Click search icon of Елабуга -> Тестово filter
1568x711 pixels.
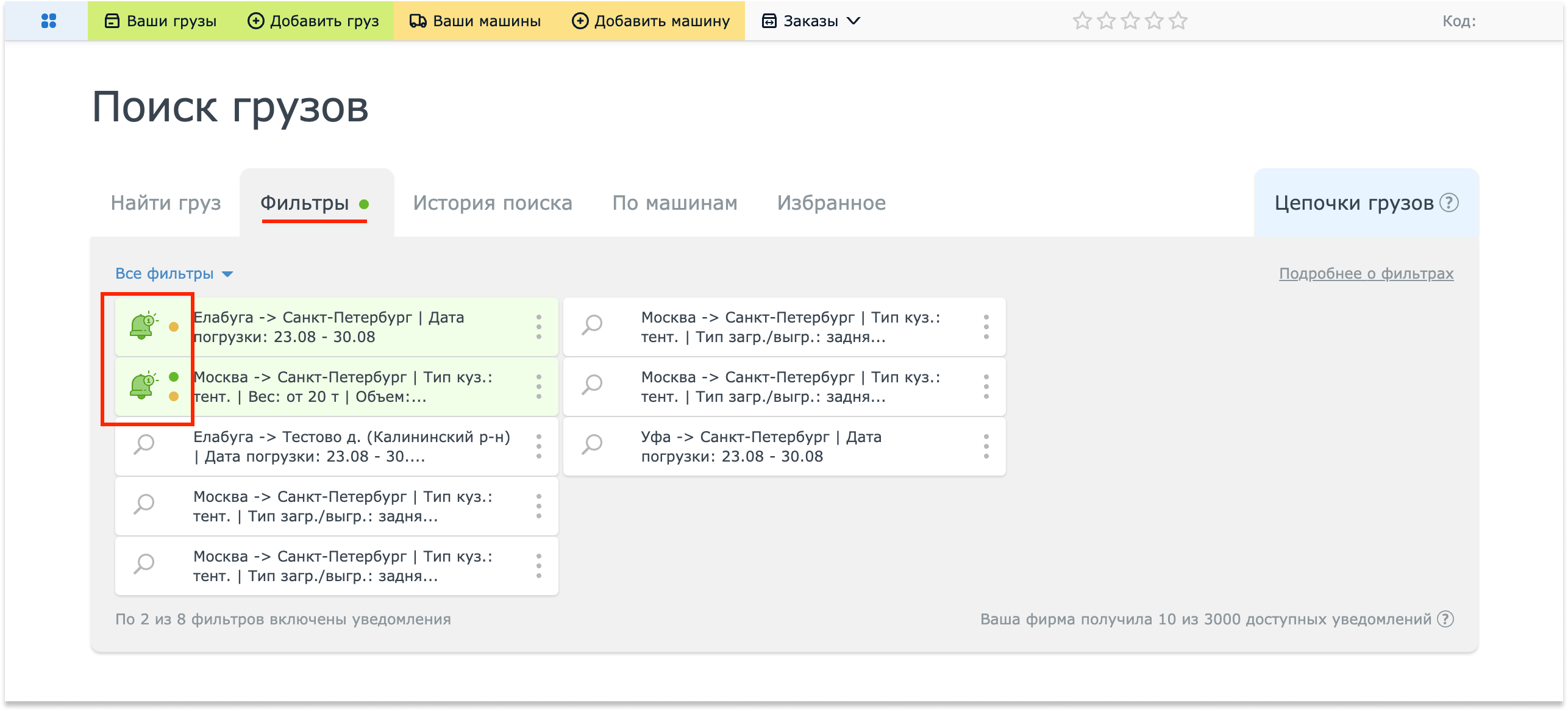(x=144, y=445)
